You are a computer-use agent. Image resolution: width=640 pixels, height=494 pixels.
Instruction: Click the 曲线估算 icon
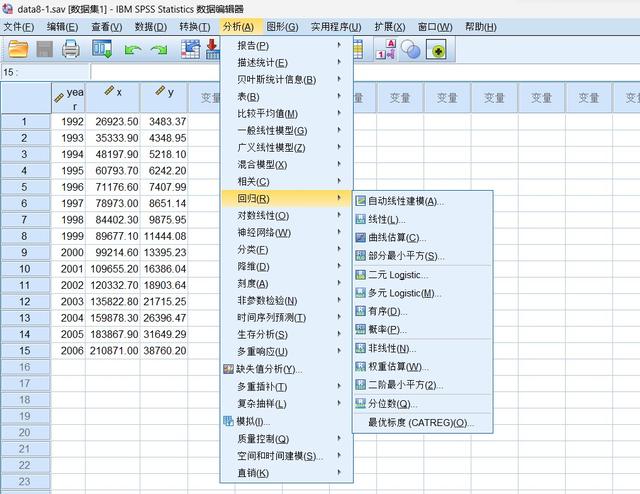[360, 237]
